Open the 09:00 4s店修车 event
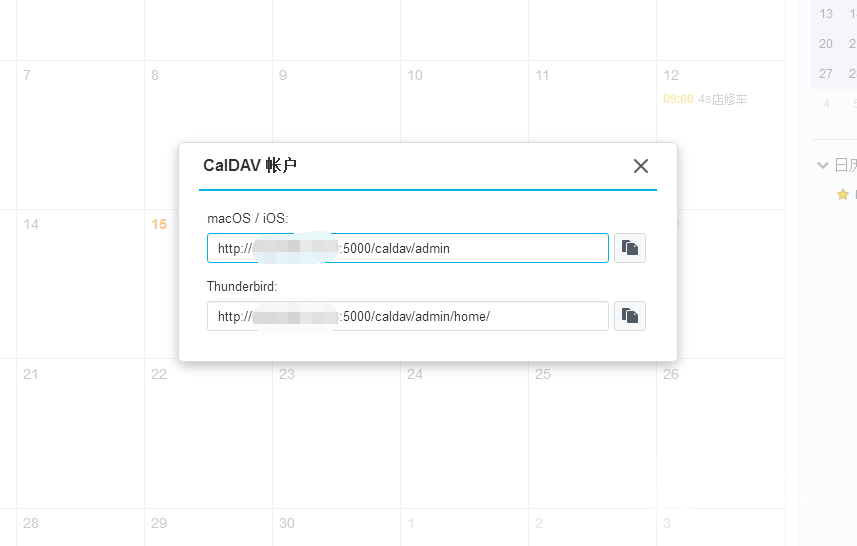Screen dimensions: 857x546 click(705, 99)
